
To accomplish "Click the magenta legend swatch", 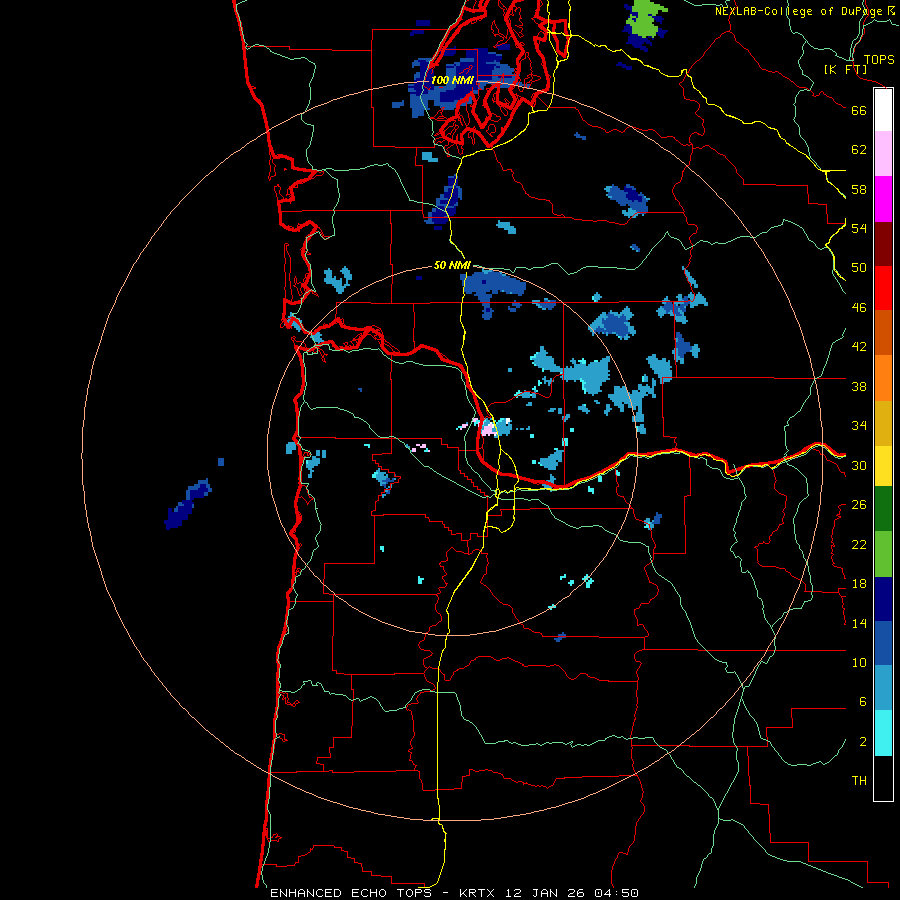I will click(x=883, y=199).
